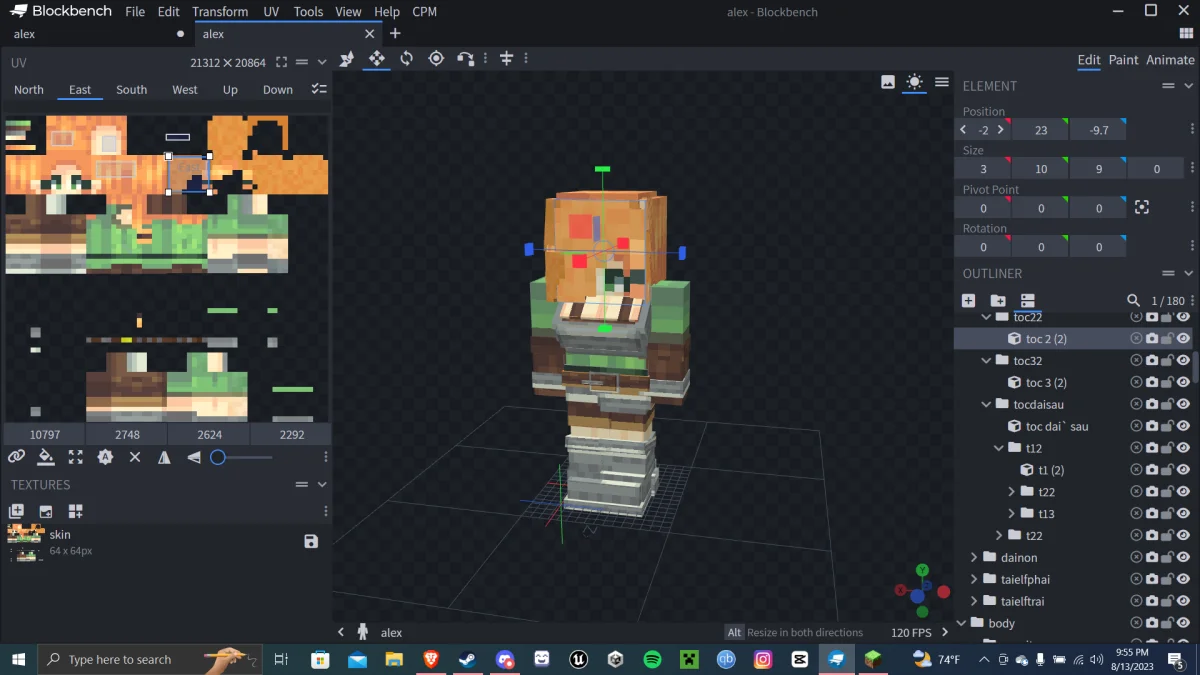Open Spotify from the taskbar
This screenshot has height=675, width=1200.
(x=652, y=659)
